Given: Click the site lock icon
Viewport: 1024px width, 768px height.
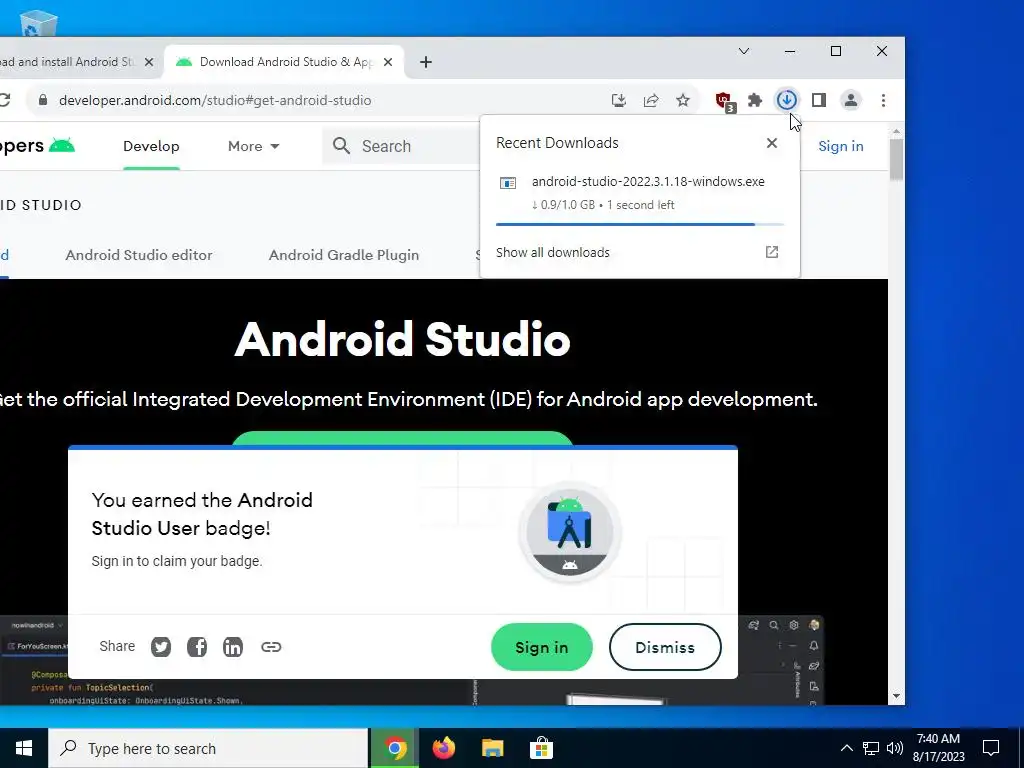Looking at the screenshot, I should click(x=43, y=100).
